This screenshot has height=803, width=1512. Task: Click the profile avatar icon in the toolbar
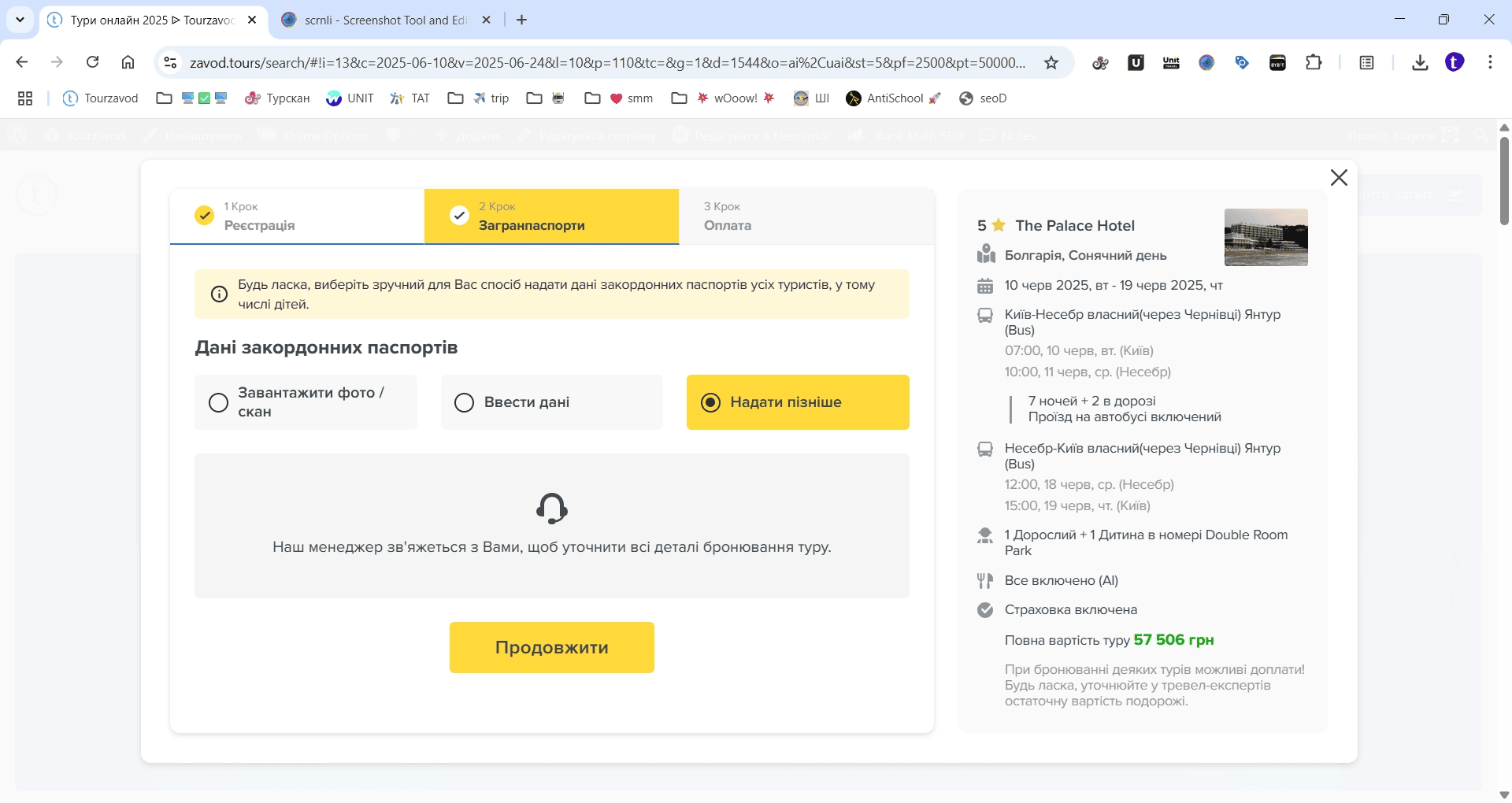1455,62
